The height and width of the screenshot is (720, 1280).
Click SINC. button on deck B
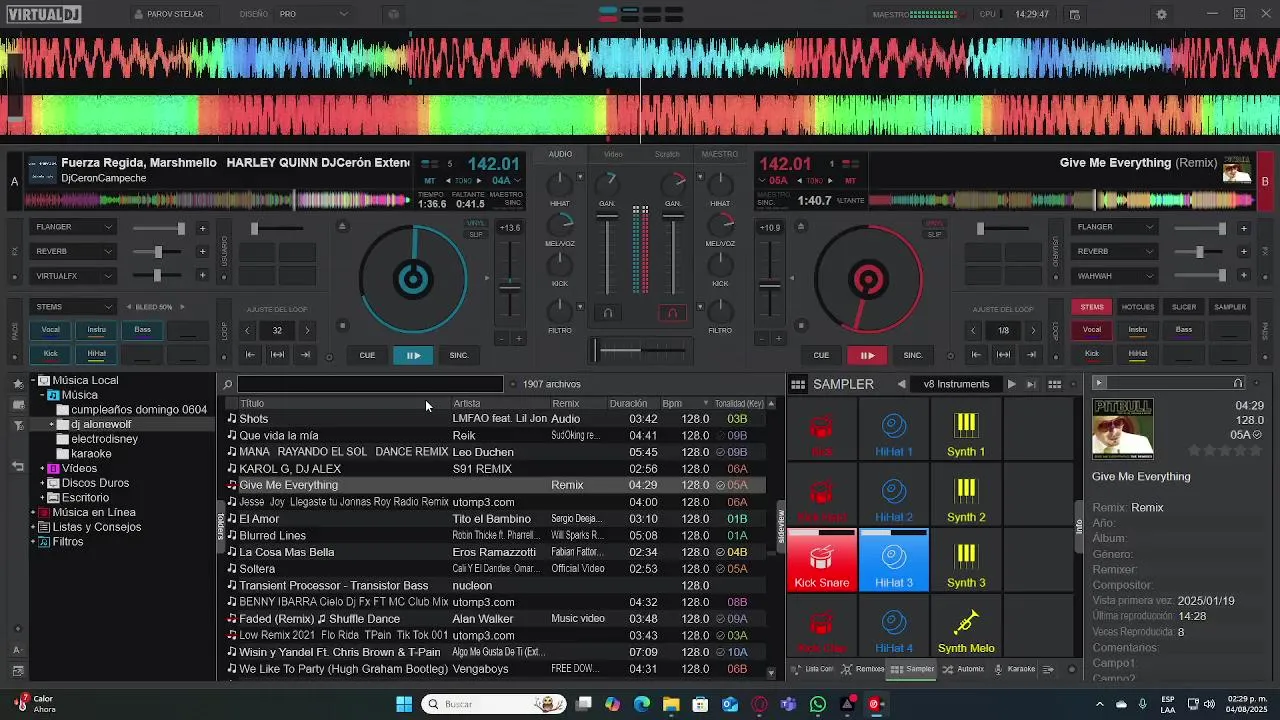point(913,355)
